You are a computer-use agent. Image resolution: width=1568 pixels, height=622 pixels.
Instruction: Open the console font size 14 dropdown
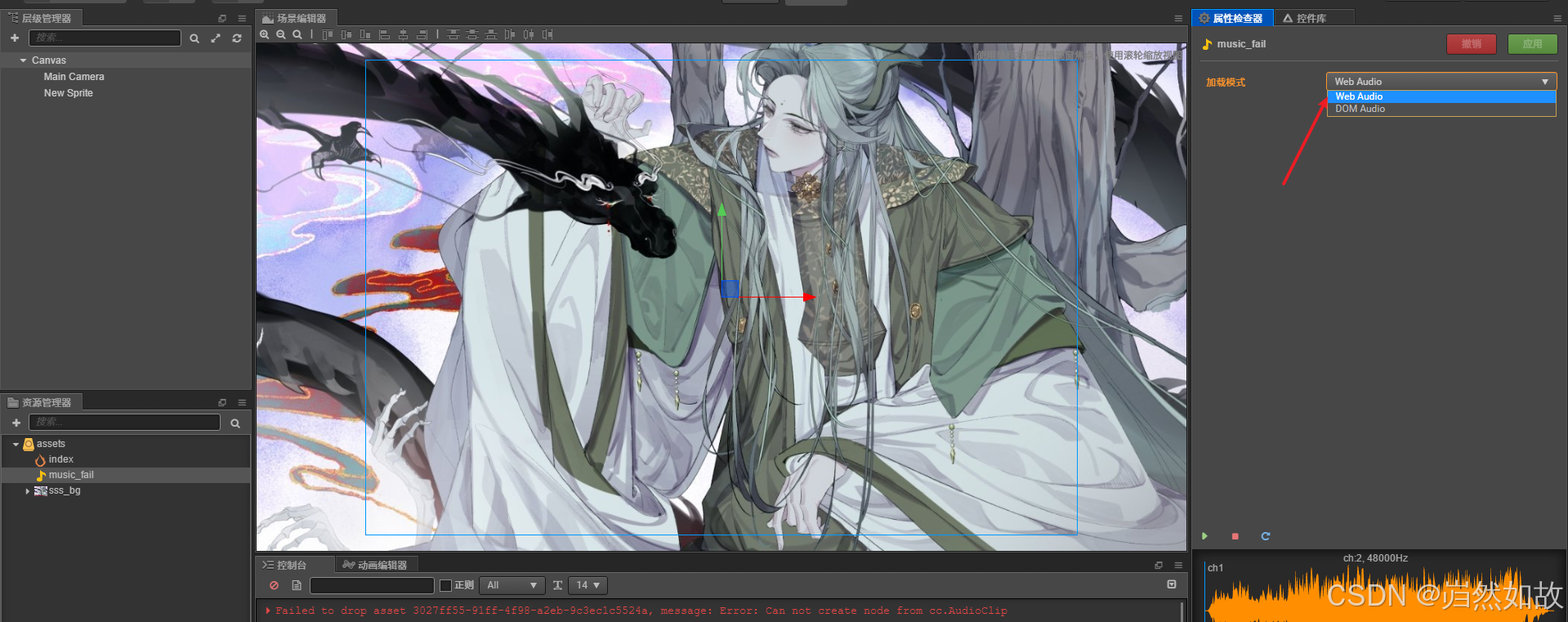pyautogui.click(x=588, y=585)
